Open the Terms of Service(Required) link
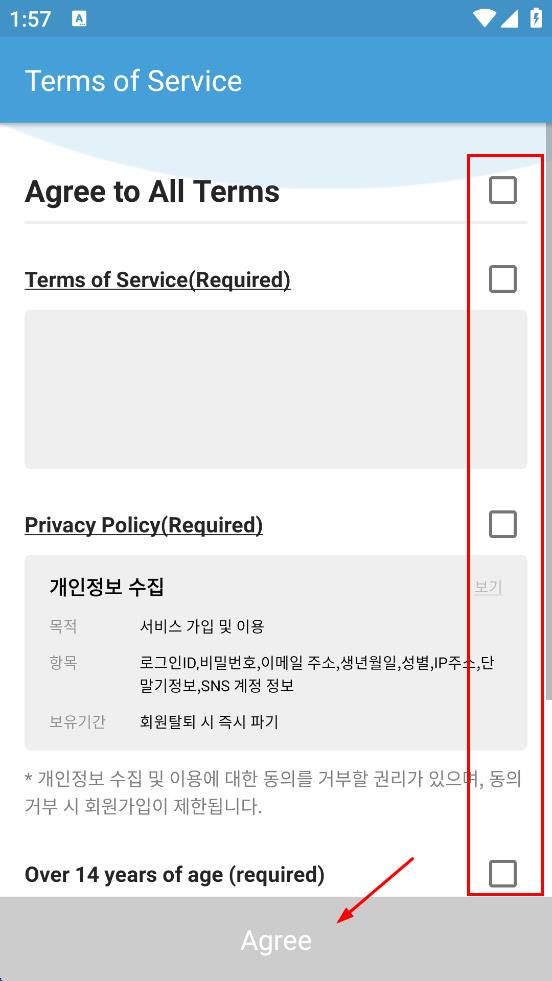552x981 pixels. click(x=157, y=280)
